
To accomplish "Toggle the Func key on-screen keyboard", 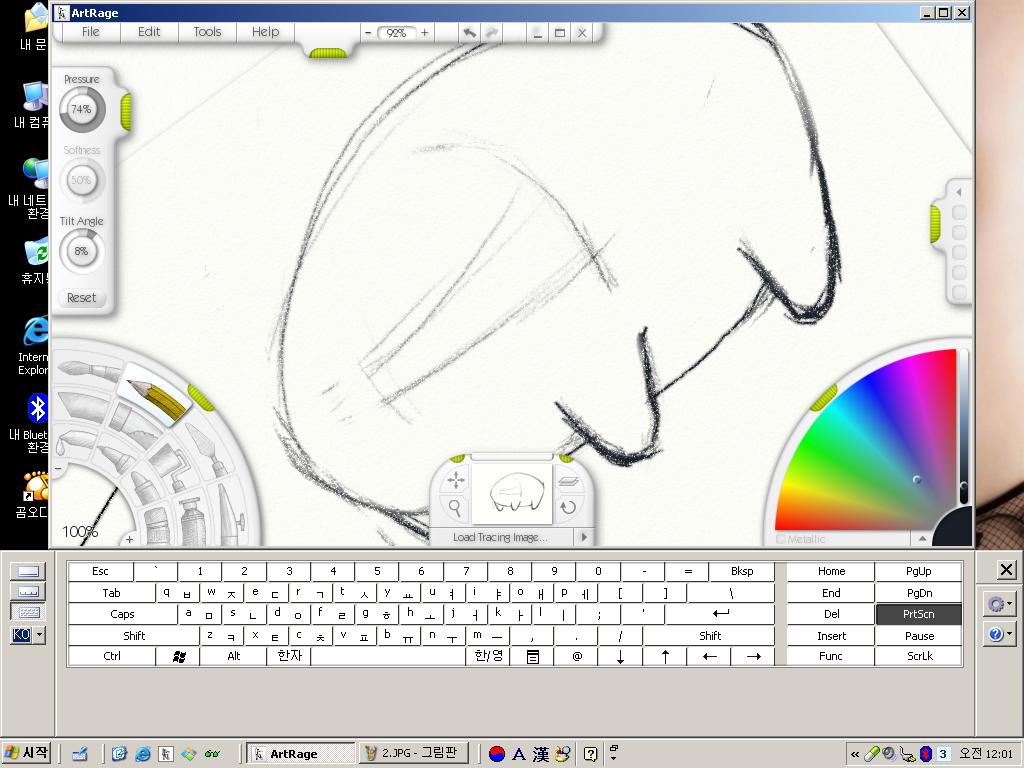I will click(830, 656).
